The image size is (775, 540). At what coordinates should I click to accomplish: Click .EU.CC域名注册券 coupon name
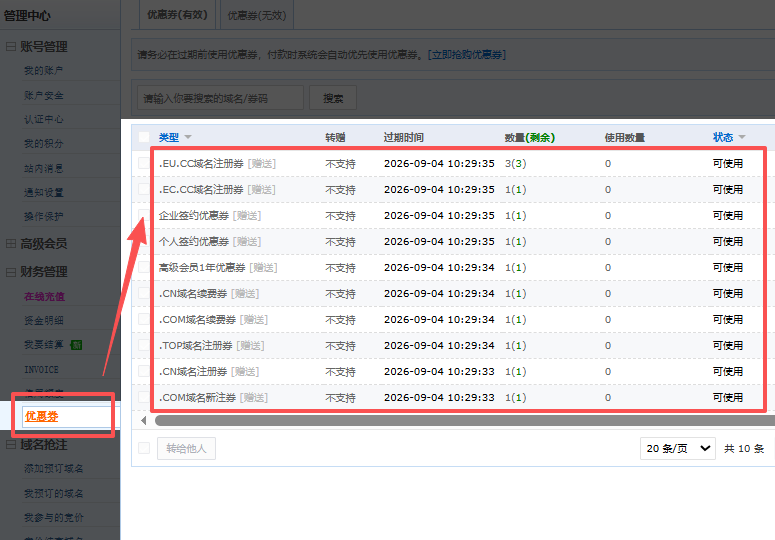click(201, 164)
